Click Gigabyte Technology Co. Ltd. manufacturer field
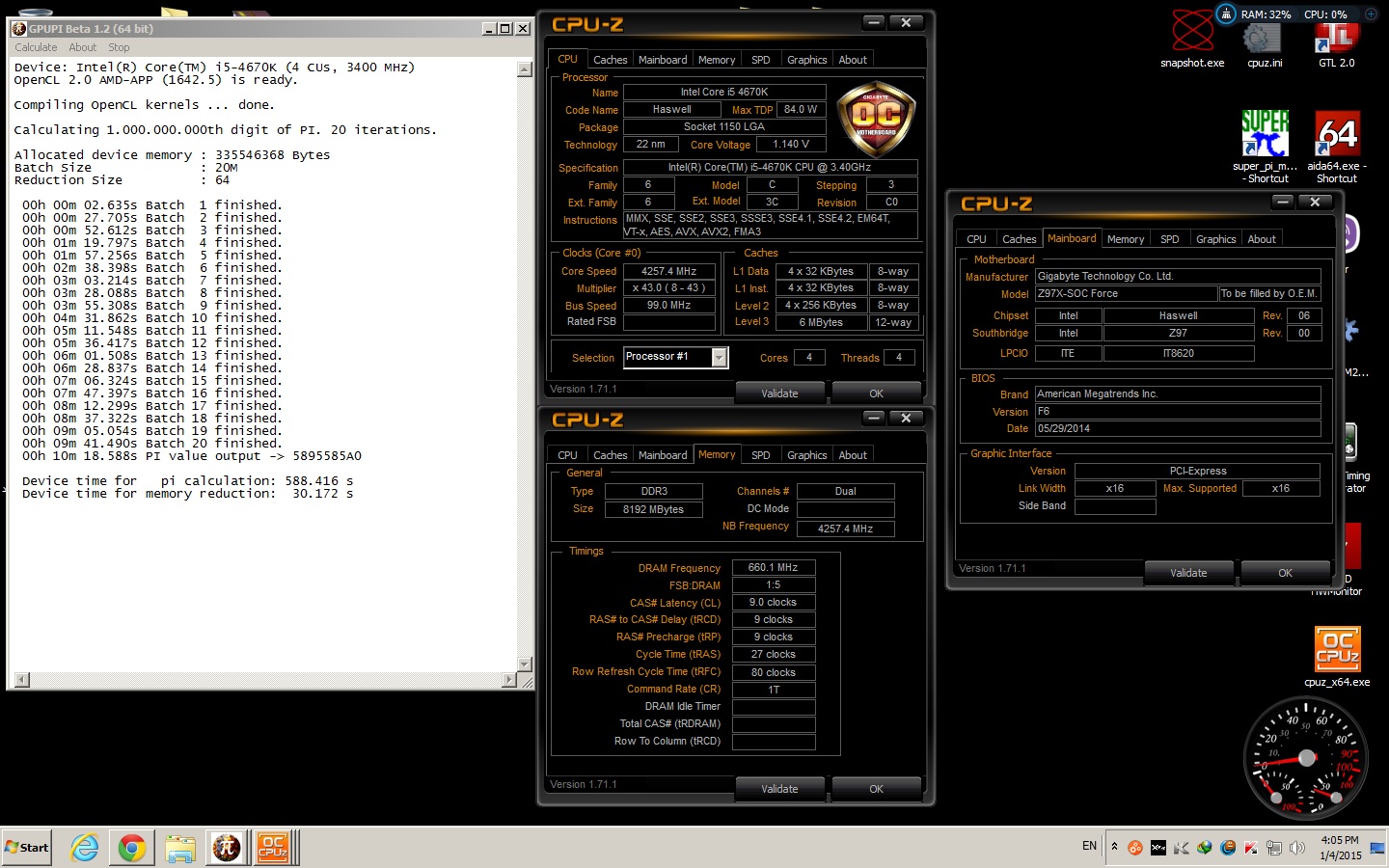 pyautogui.click(x=1178, y=277)
